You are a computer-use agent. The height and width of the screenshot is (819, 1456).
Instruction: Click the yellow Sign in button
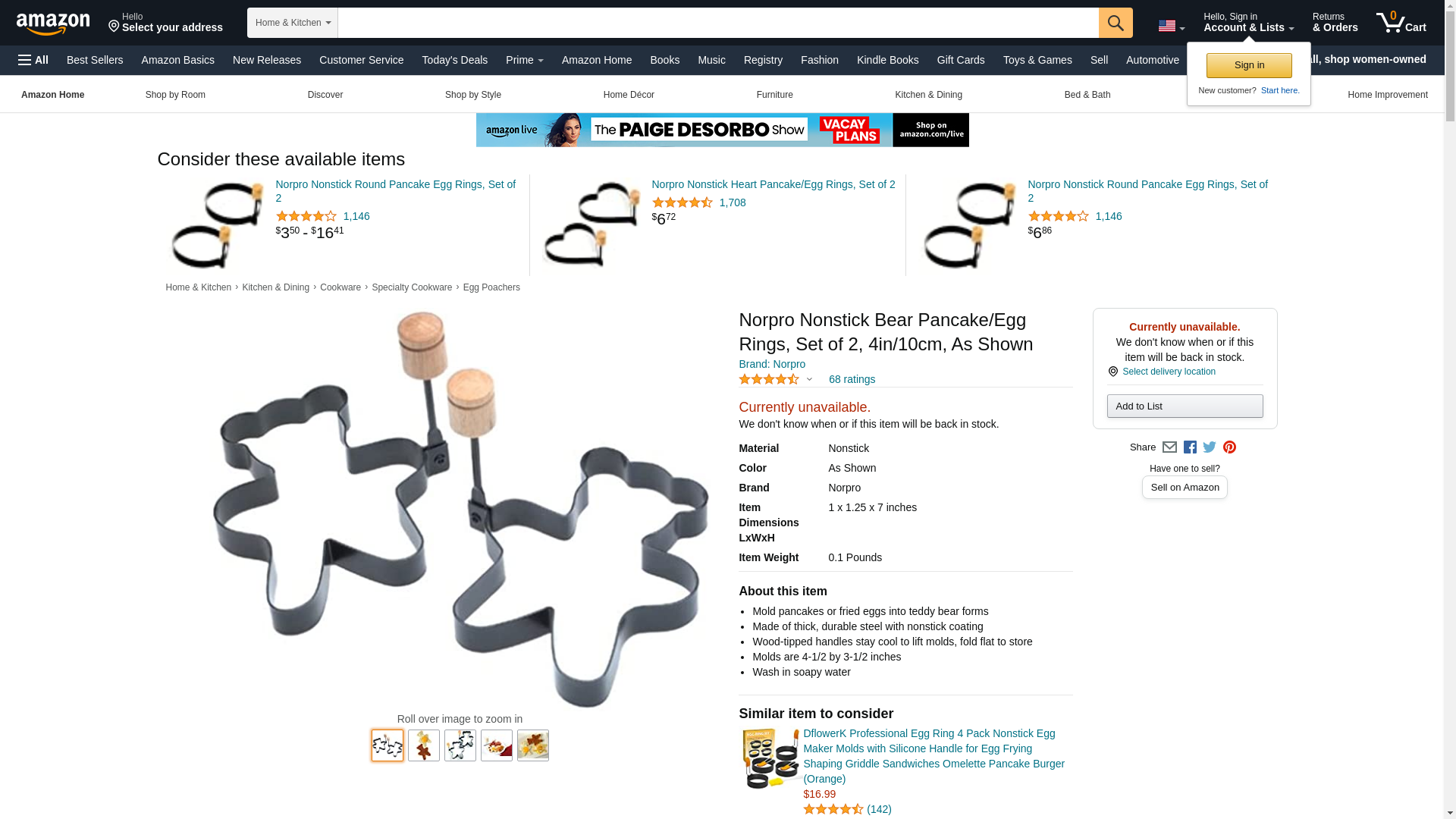1249,65
